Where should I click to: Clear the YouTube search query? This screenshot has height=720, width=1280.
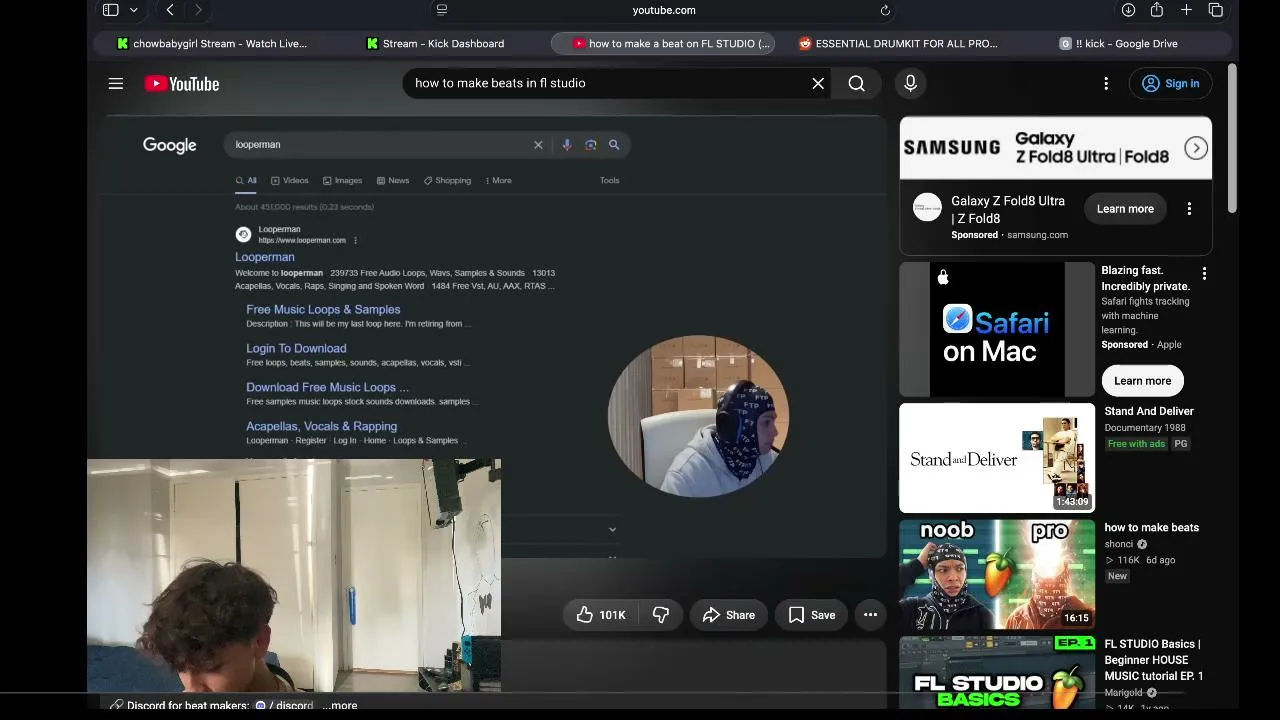818,83
